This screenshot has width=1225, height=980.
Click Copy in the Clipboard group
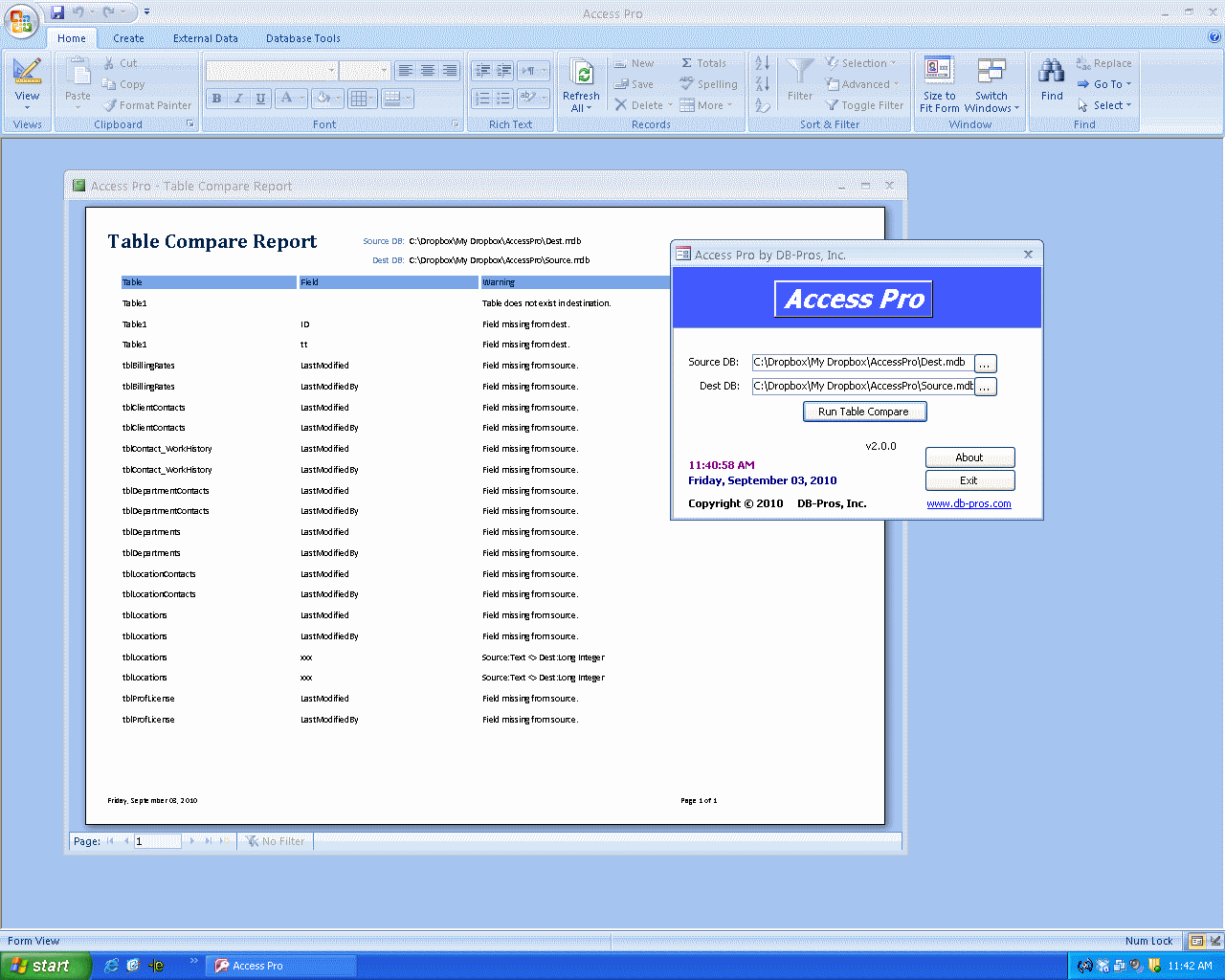(x=123, y=84)
